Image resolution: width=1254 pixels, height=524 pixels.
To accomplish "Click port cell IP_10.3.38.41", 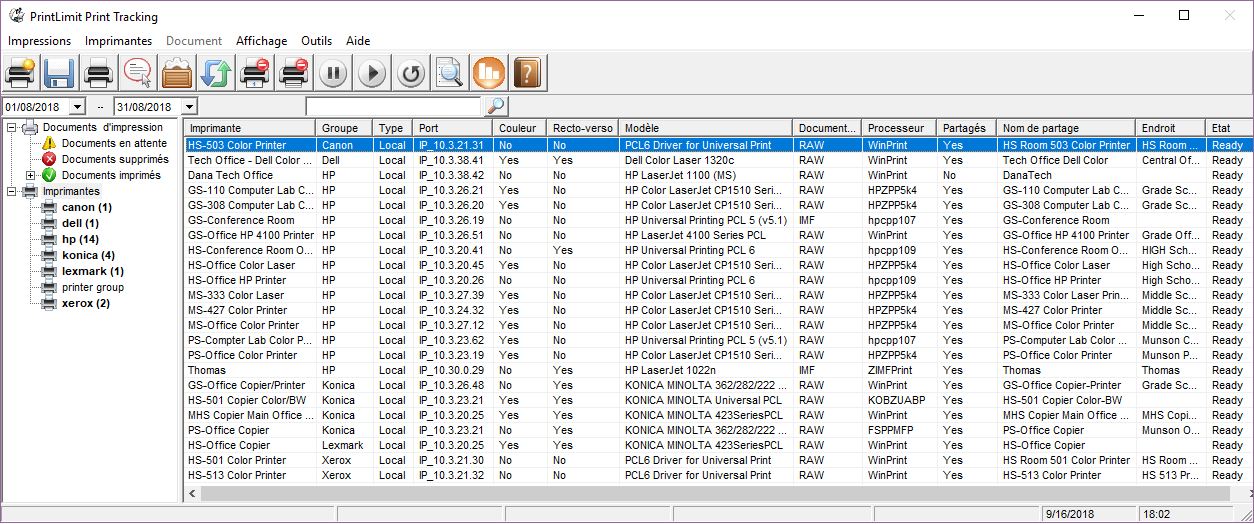I will pos(451,160).
